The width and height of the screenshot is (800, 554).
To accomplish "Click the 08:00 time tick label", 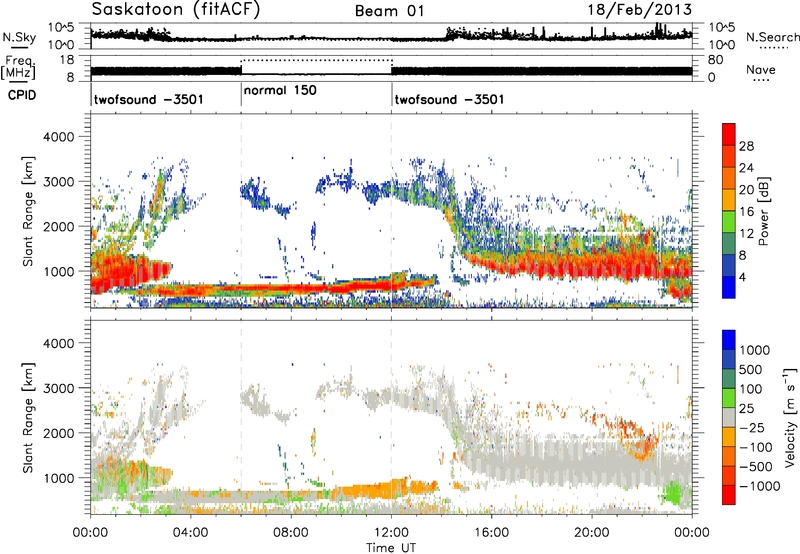I will click(291, 533).
